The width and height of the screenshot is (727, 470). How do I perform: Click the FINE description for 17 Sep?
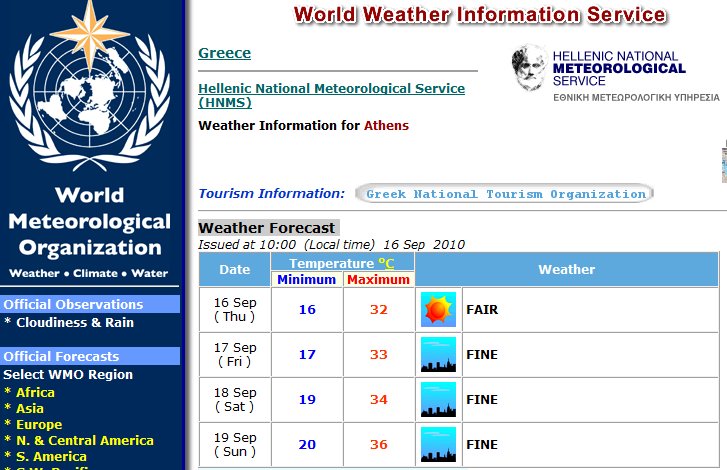482,355
